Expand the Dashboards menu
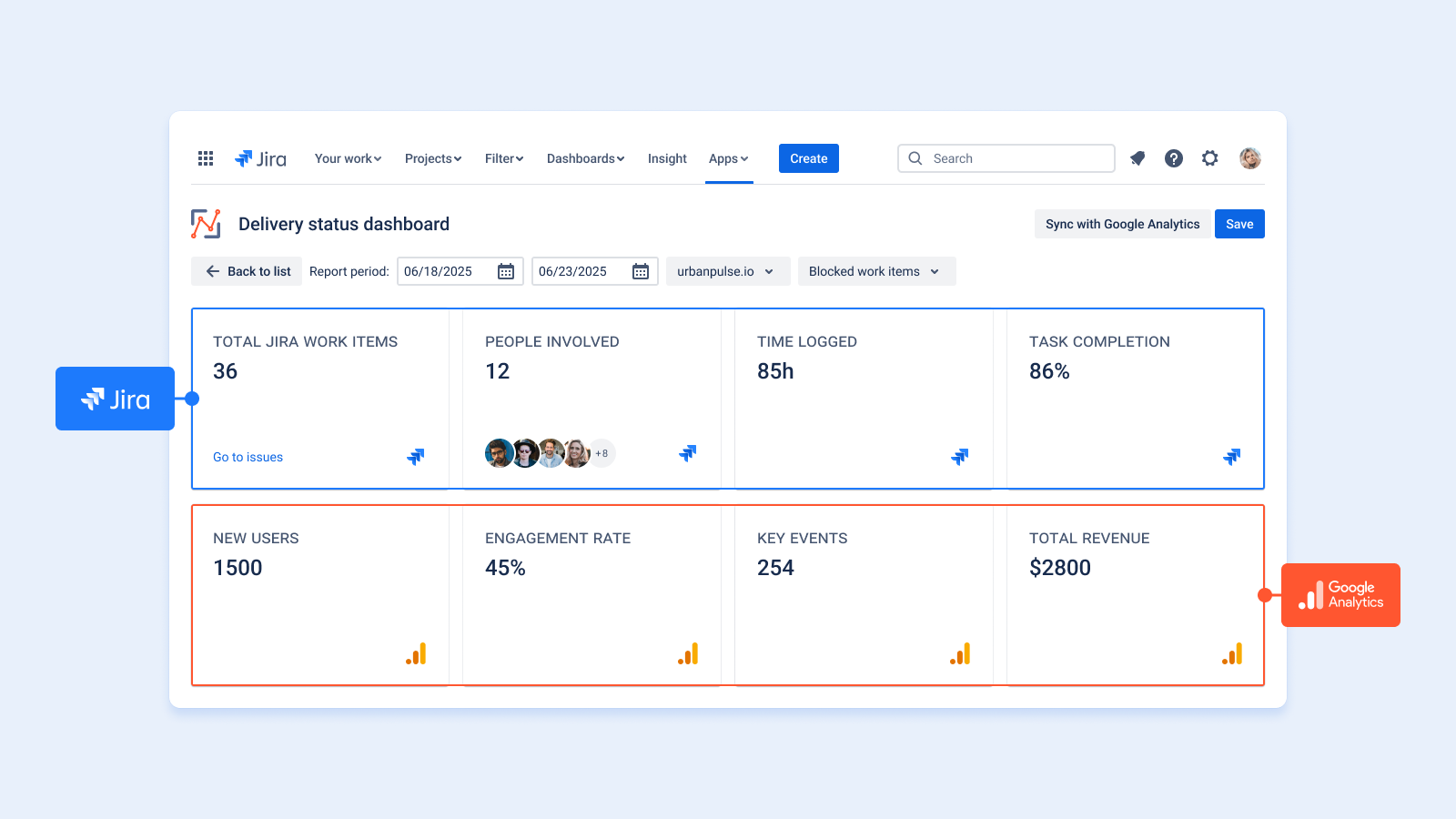Image resolution: width=1456 pixels, height=819 pixels. pyautogui.click(x=585, y=158)
